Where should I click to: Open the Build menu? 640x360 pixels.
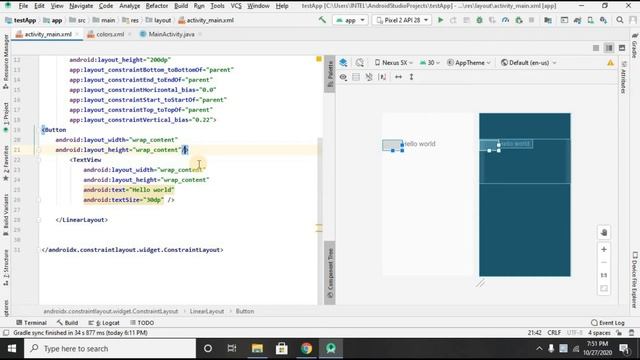181,6
